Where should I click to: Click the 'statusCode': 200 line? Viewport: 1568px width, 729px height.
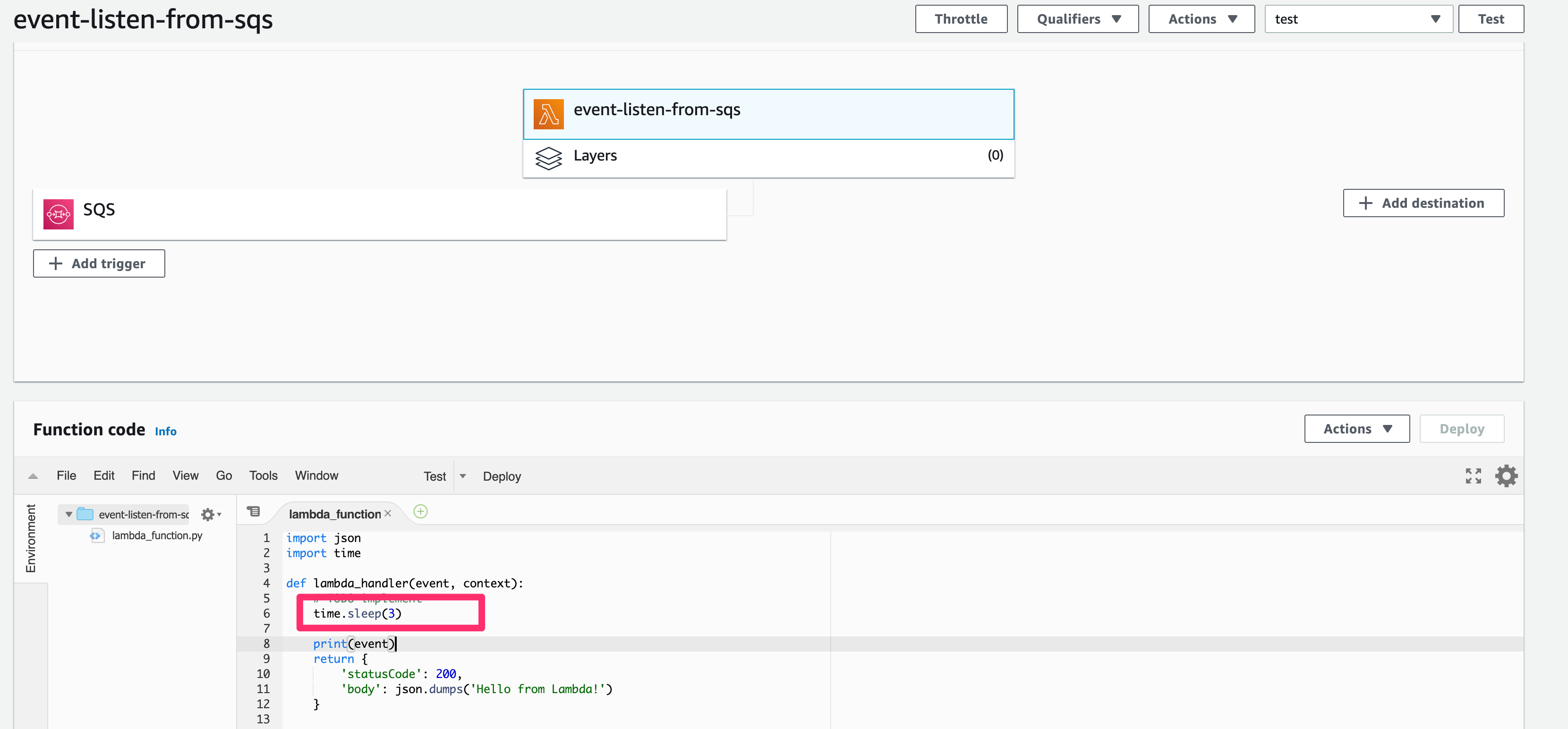(x=401, y=674)
